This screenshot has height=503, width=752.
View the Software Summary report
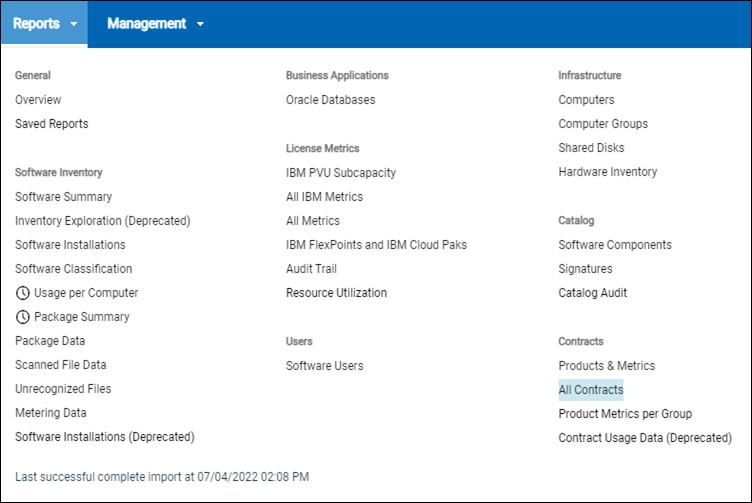coord(63,197)
